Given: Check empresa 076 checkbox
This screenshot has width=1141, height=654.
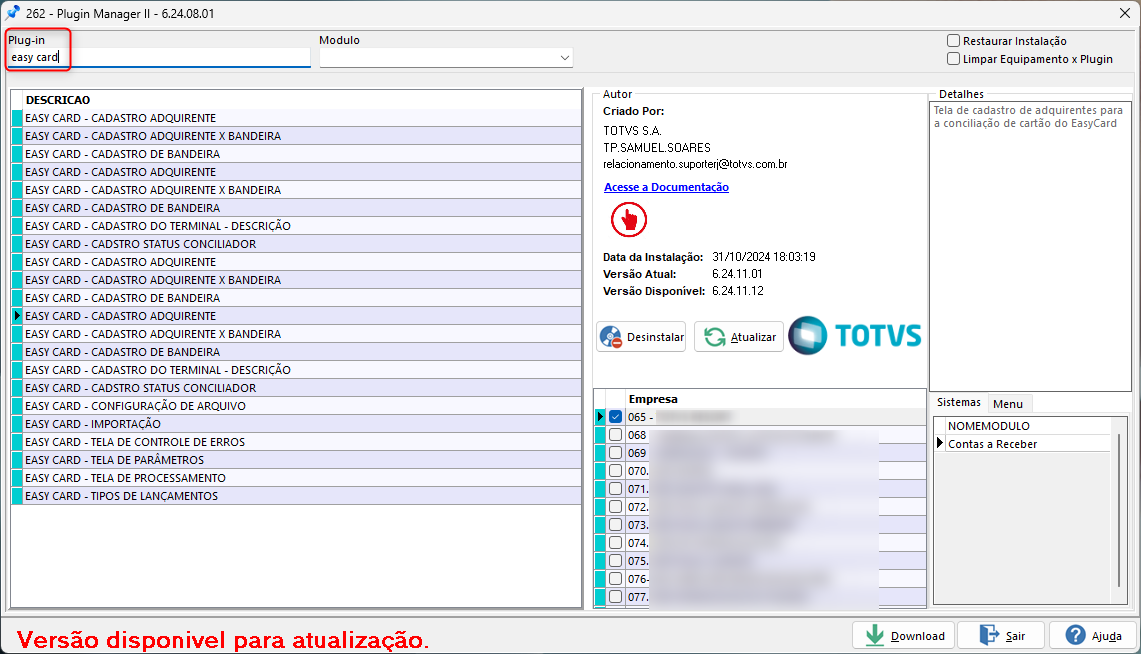Looking at the screenshot, I should [x=616, y=579].
